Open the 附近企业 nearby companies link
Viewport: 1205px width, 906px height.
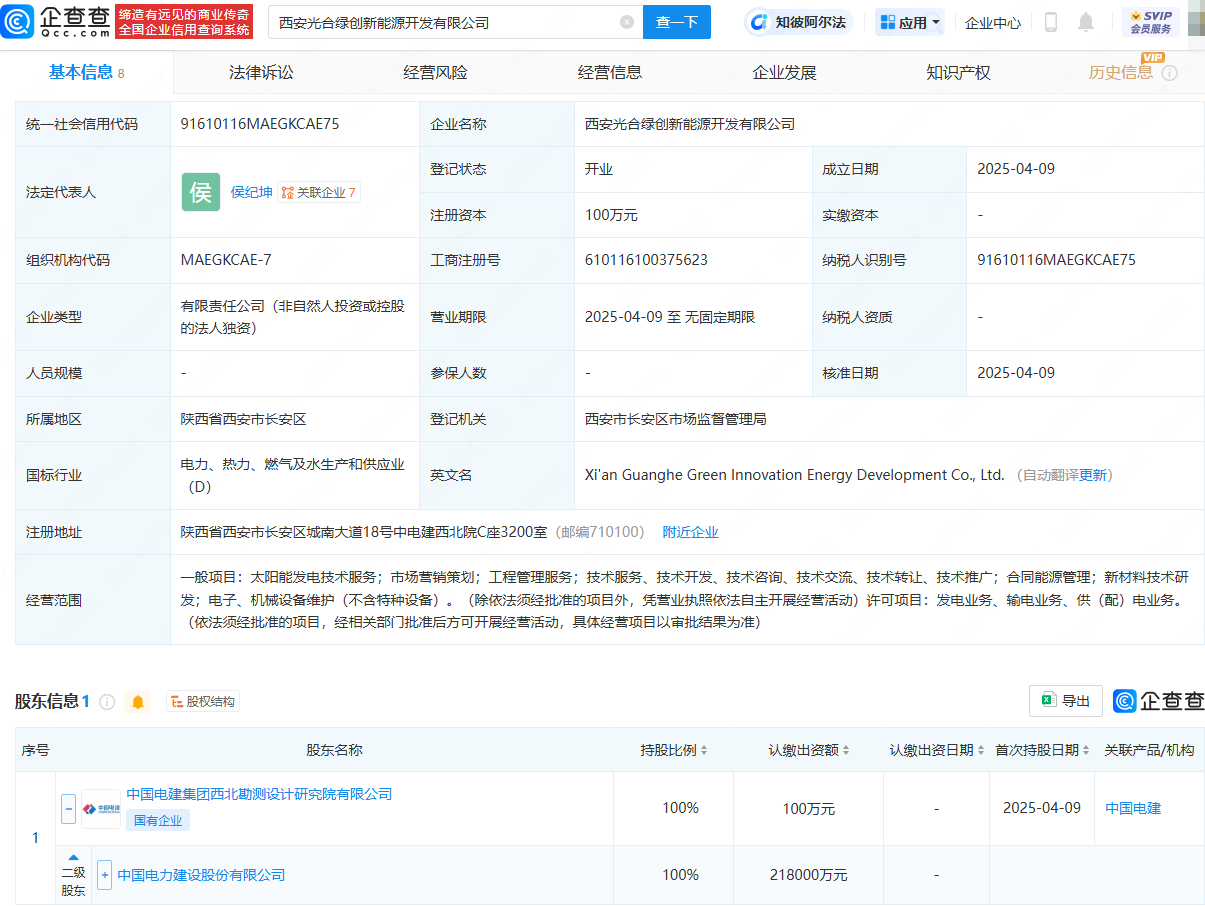click(x=690, y=532)
